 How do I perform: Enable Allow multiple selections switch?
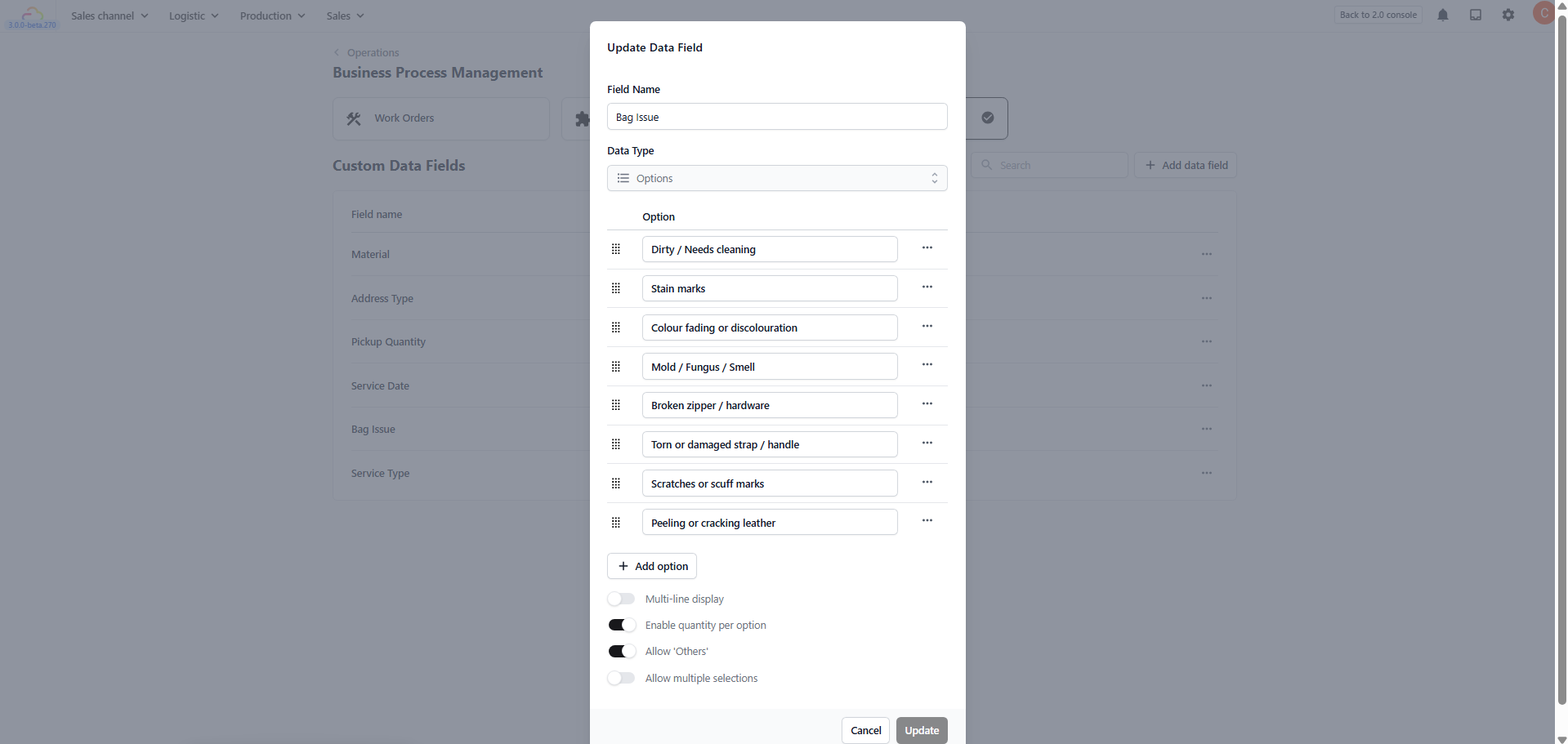[621, 678]
